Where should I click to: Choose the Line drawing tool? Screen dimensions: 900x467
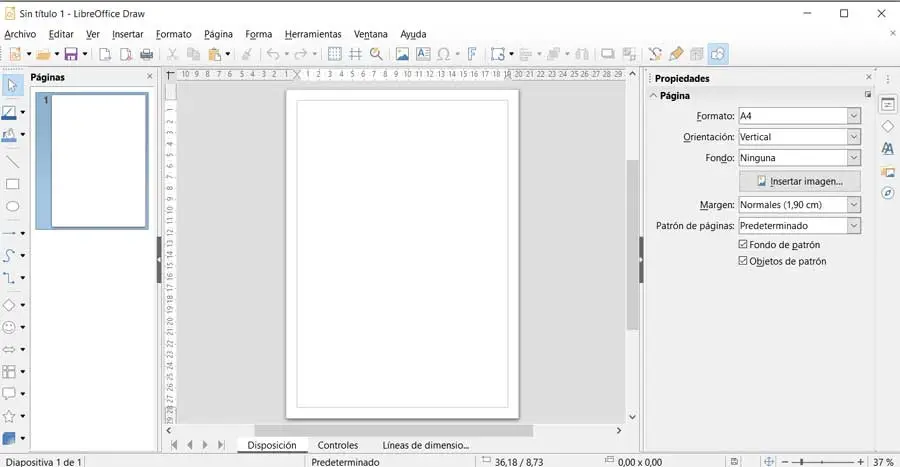coord(13,161)
